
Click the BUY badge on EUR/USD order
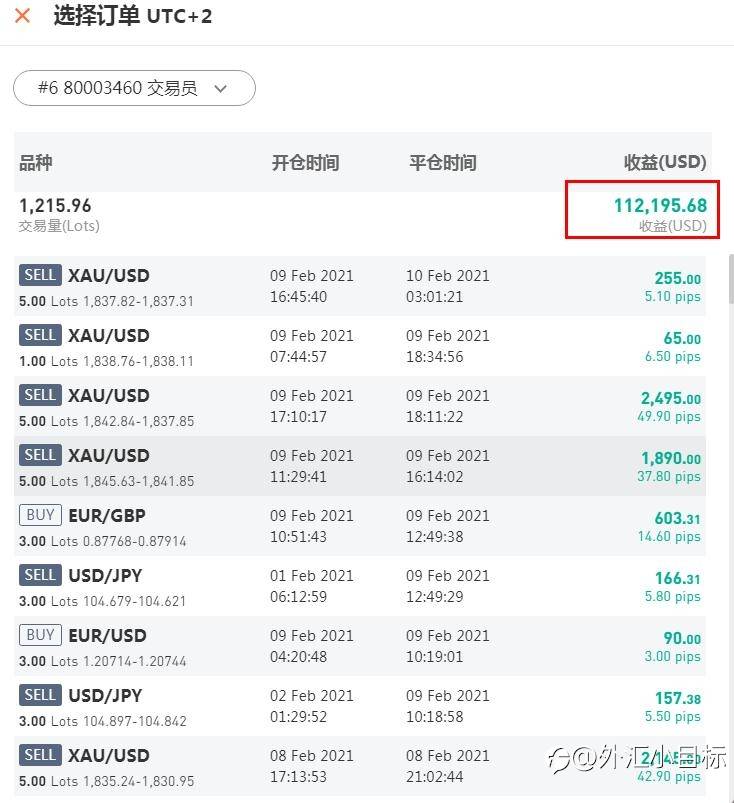(x=40, y=635)
